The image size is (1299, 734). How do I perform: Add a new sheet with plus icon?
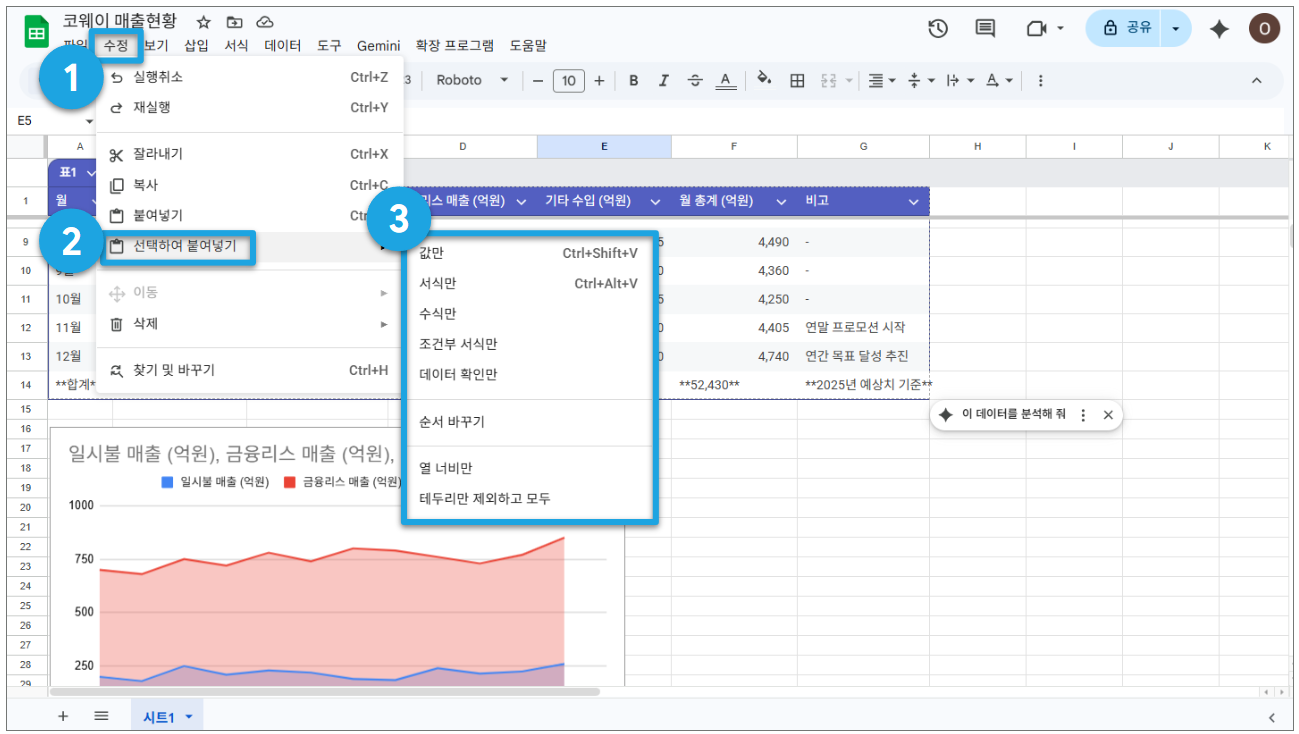click(63, 716)
